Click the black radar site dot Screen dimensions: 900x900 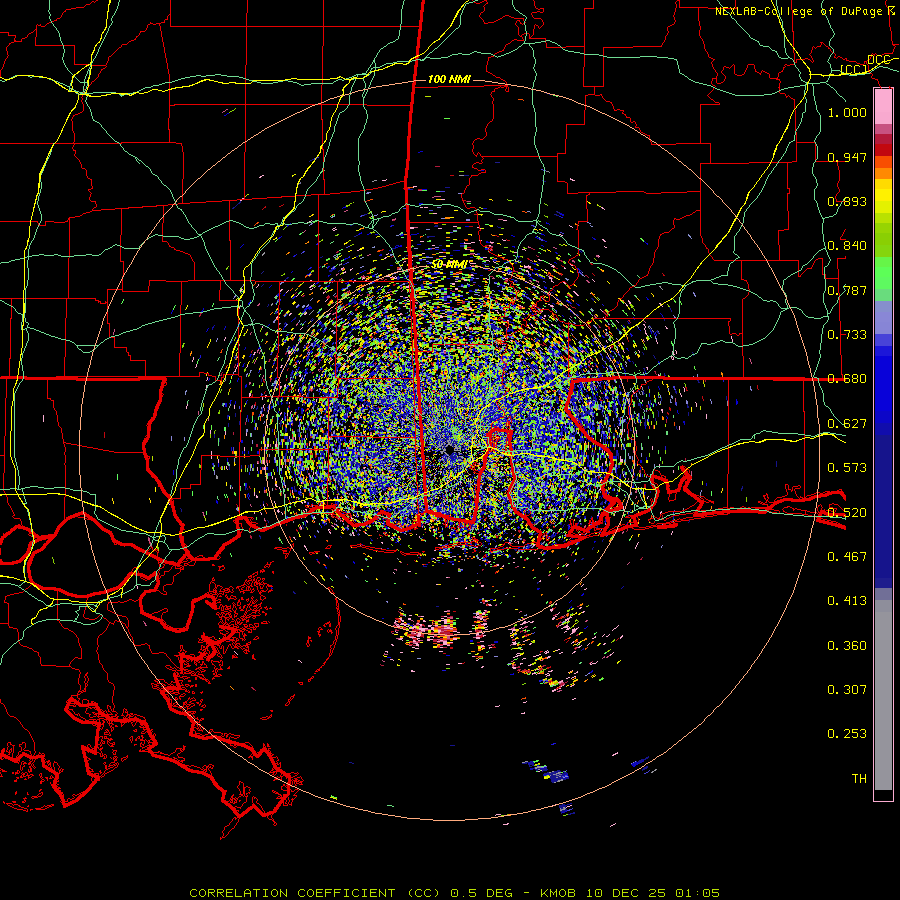point(449,450)
